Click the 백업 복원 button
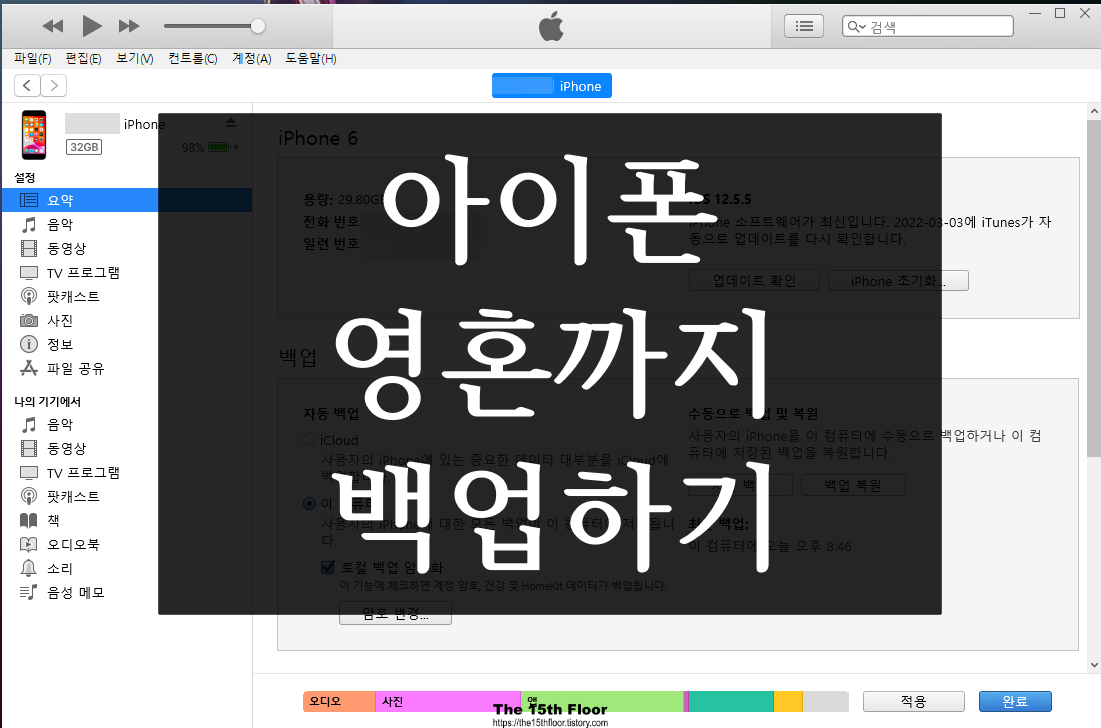This screenshot has width=1101, height=728. click(853, 485)
